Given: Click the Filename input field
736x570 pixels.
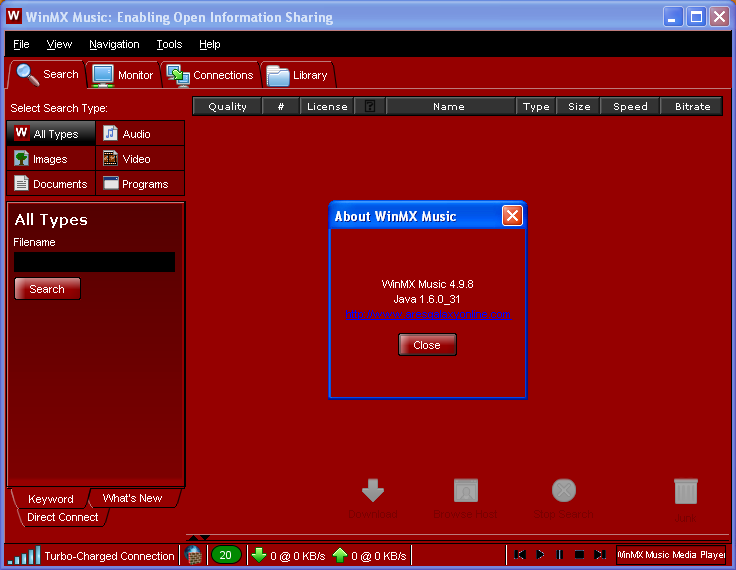Looking at the screenshot, I should click(94, 262).
